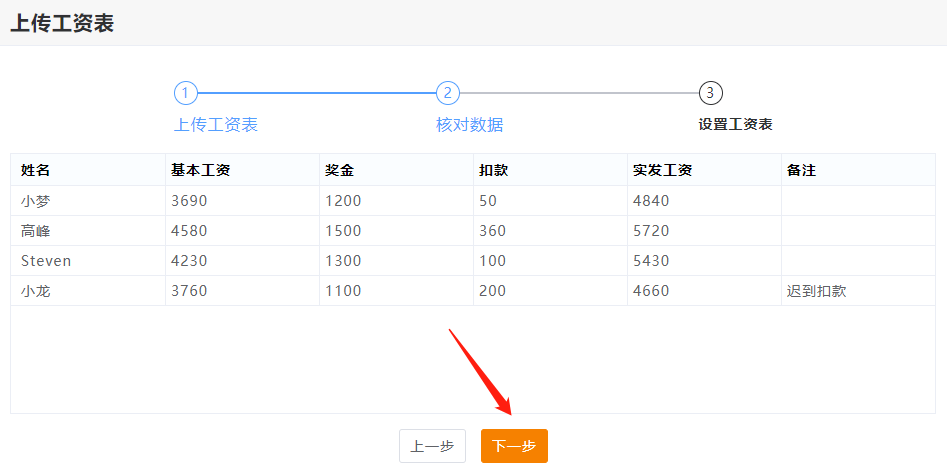Select the 高峰 name cell

pos(36,231)
